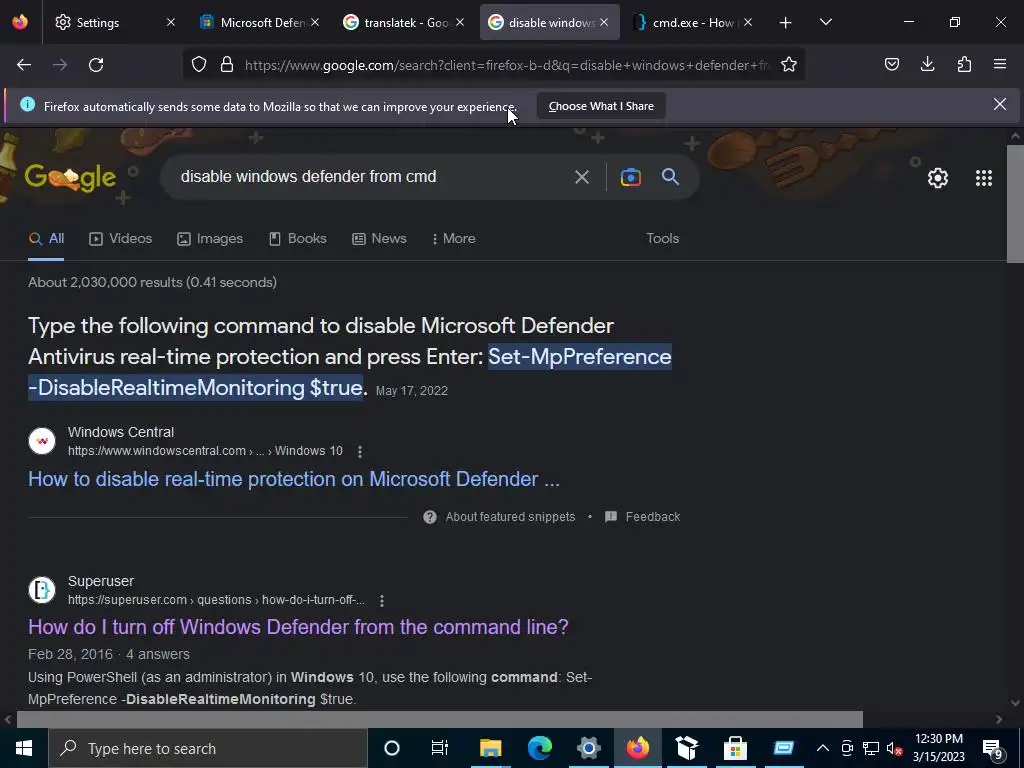Click the taskbar search box
This screenshot has width=1024, height=768.
point(208,748)
